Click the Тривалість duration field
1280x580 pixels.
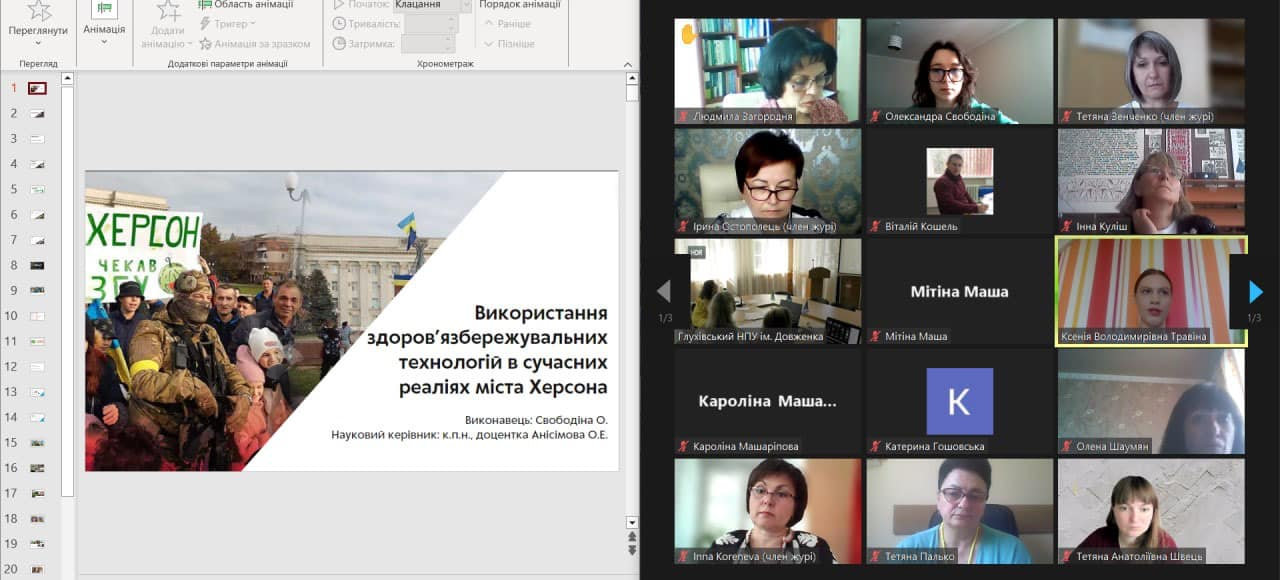pyautogui.click(x=429, y=23)
